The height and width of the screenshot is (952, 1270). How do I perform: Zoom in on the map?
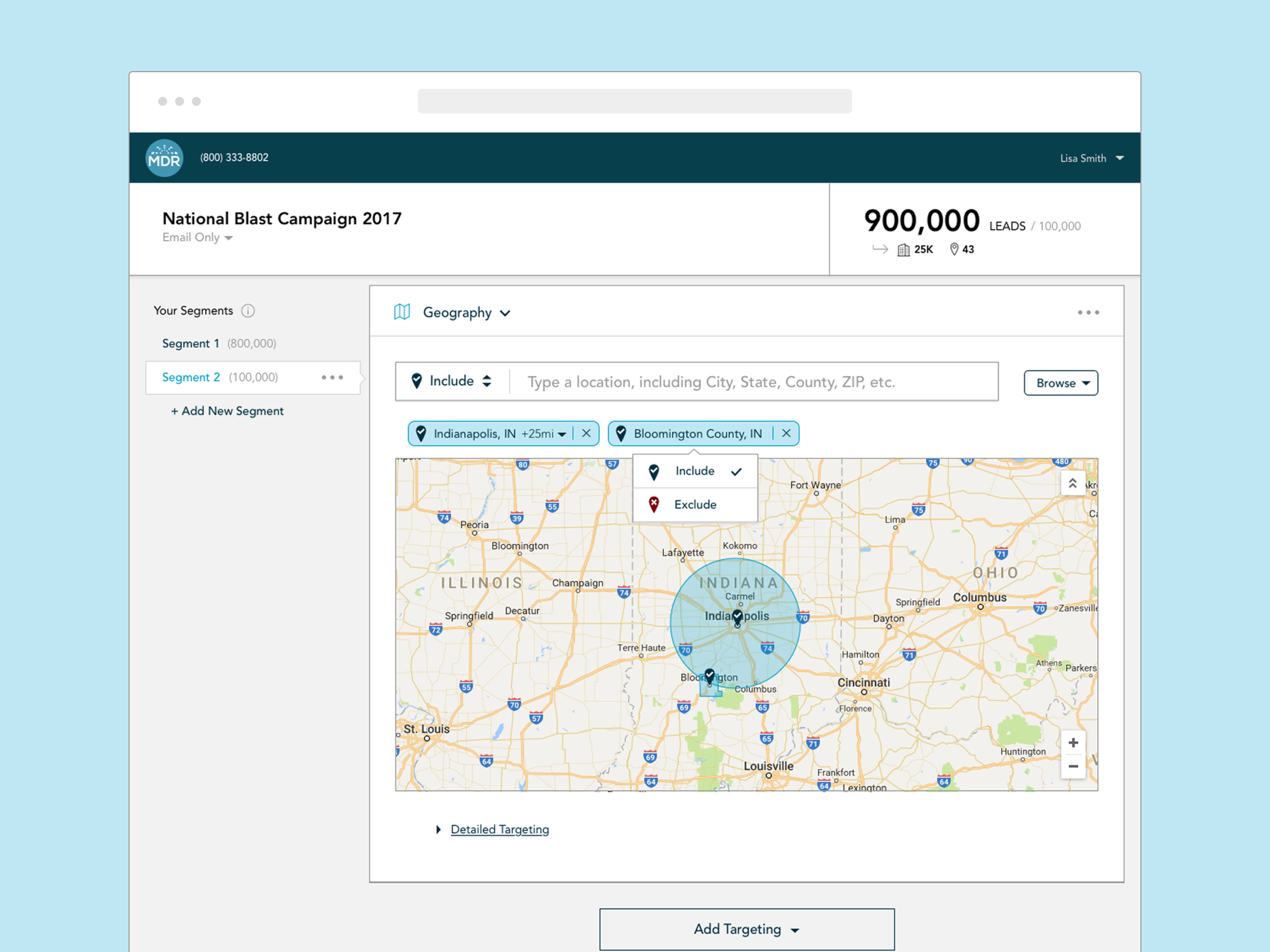coord(1072,742)
